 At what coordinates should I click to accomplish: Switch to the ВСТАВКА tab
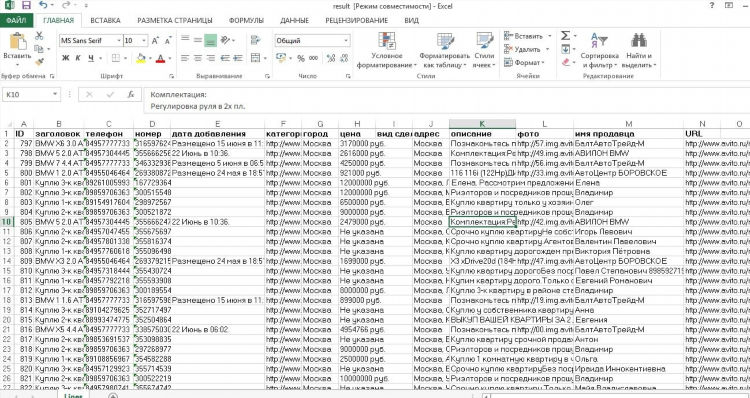105,21
